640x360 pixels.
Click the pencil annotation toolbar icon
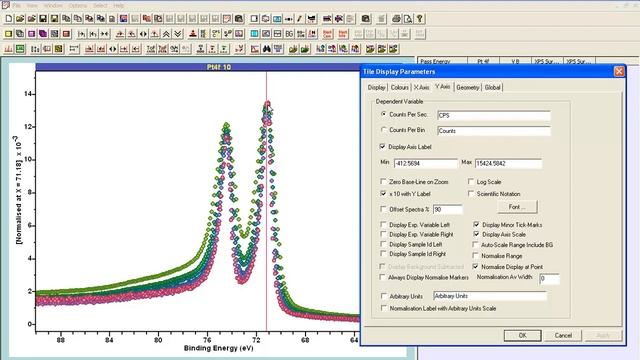(300, 19)
